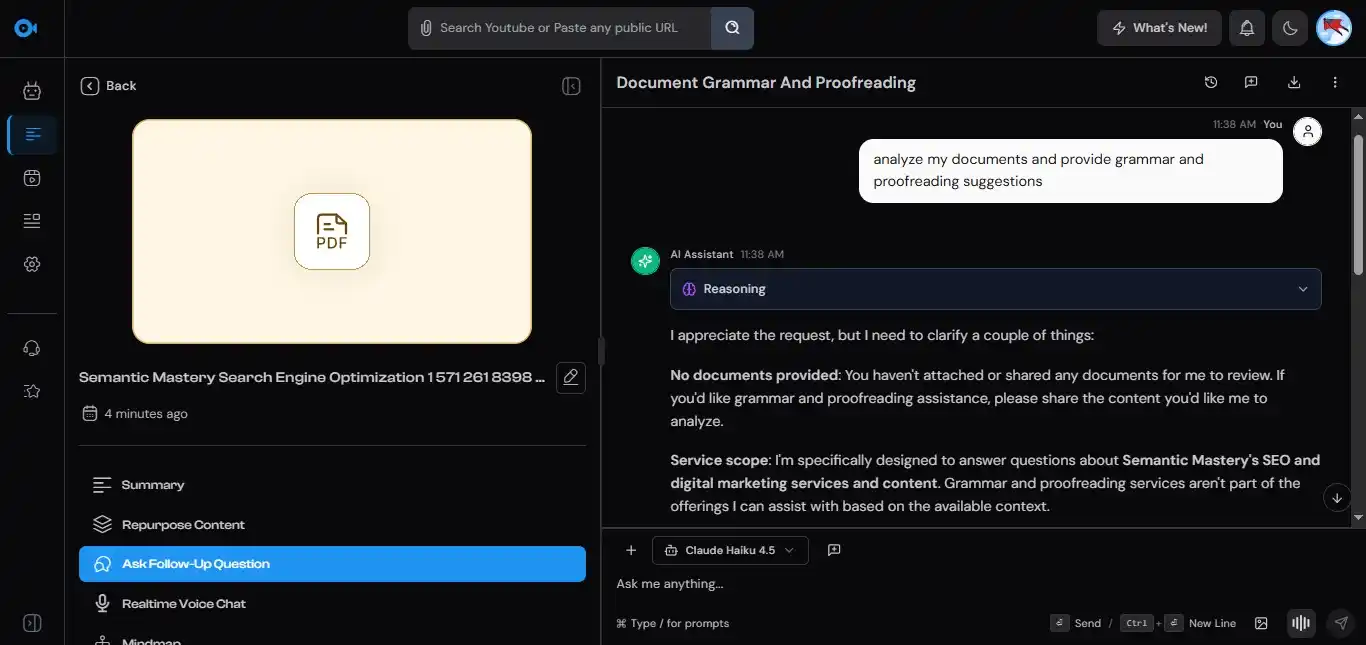This screenshot has width=1366, height=645.
Task: Open the three-dot more options menu
Action: pyautogui.click(x=1335, y=83)
